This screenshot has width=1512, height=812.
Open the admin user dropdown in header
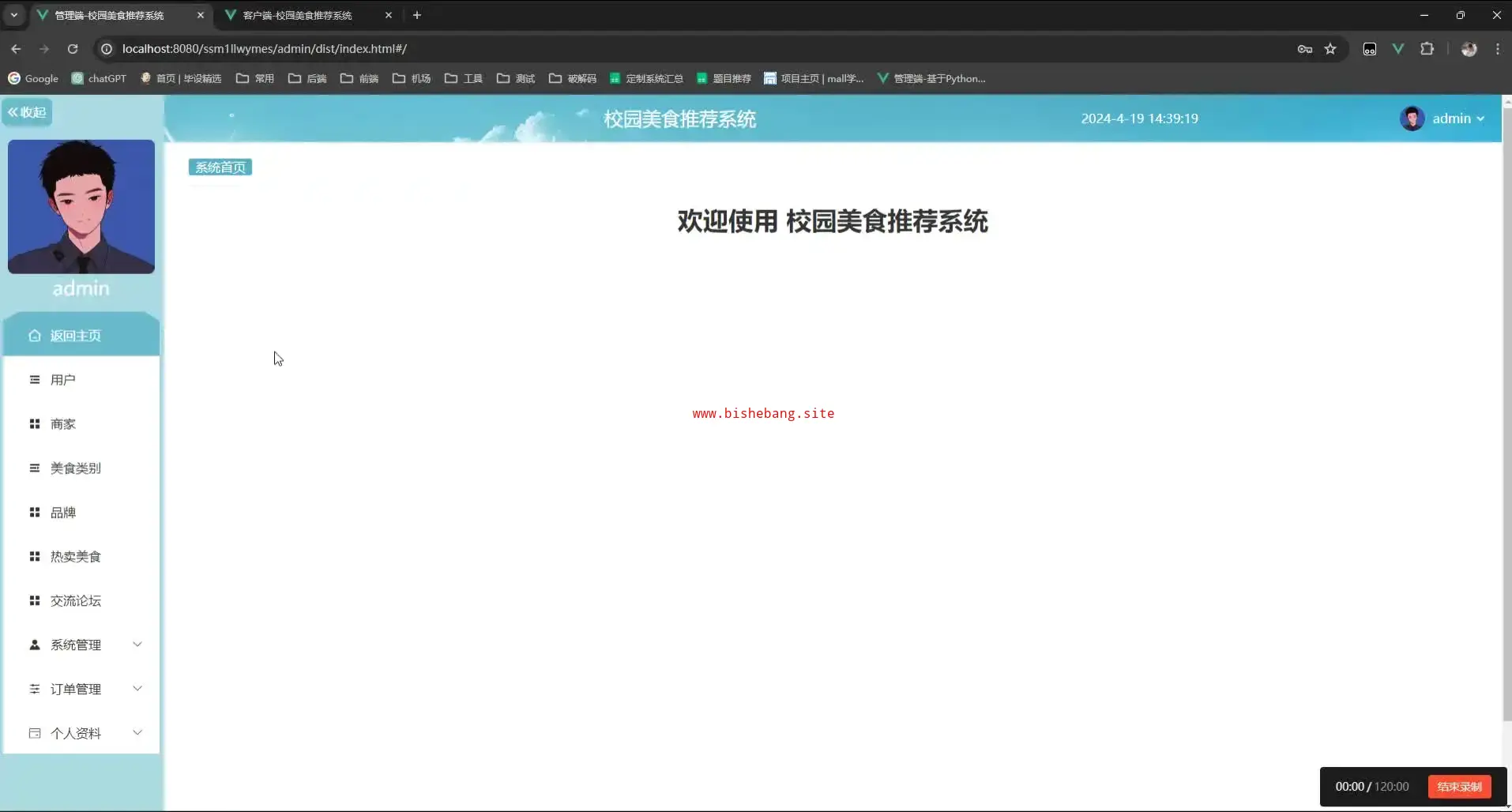click(x=1458, y=118)
